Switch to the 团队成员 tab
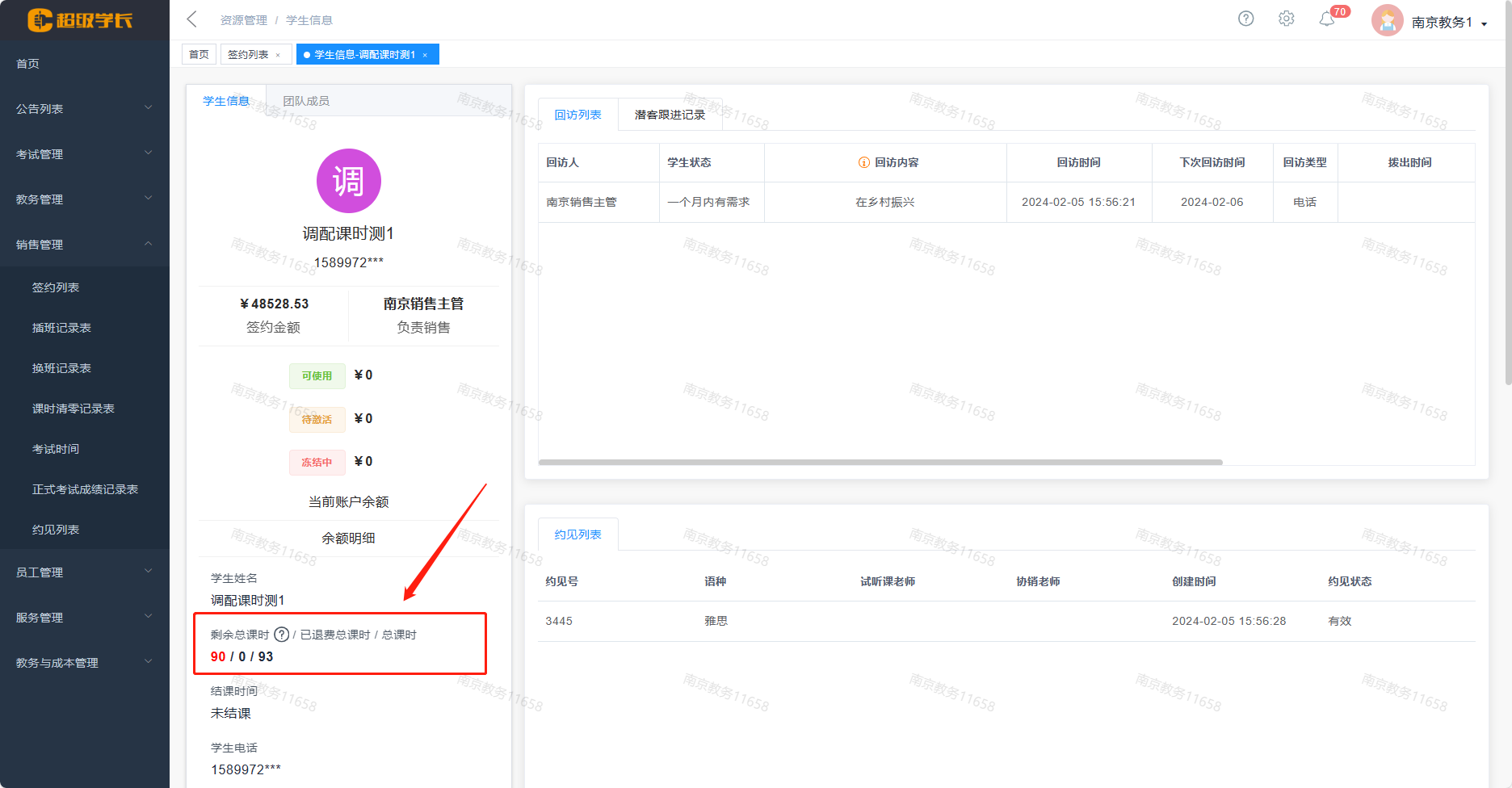This screenshot has width=1512, height=788. (306, 101)
